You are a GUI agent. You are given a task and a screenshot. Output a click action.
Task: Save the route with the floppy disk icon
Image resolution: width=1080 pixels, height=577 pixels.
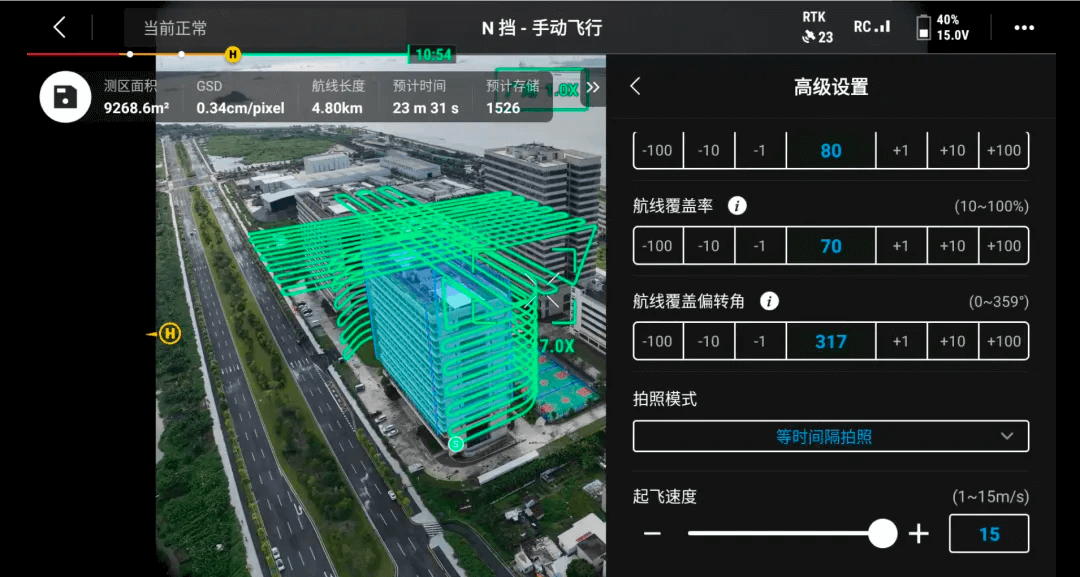pyautogui.click(x=65, y=96)
